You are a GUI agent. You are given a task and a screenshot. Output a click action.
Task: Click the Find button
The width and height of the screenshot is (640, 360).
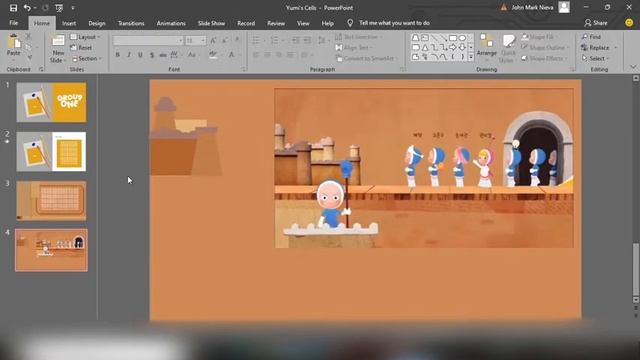[591, 37]
